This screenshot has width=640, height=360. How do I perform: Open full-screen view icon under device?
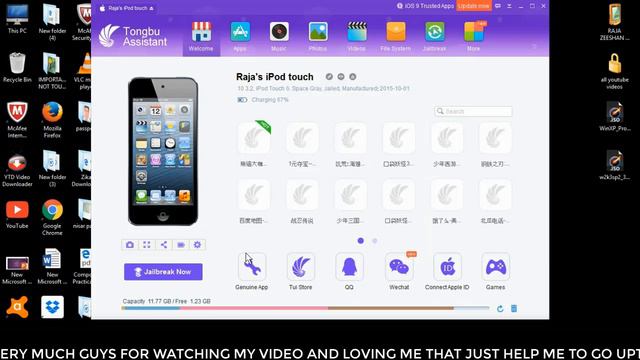coord(147,244)
